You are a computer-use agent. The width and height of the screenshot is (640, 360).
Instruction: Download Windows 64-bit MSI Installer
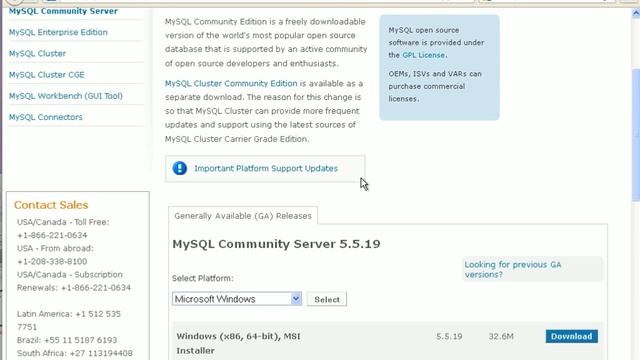coord(571,336)
